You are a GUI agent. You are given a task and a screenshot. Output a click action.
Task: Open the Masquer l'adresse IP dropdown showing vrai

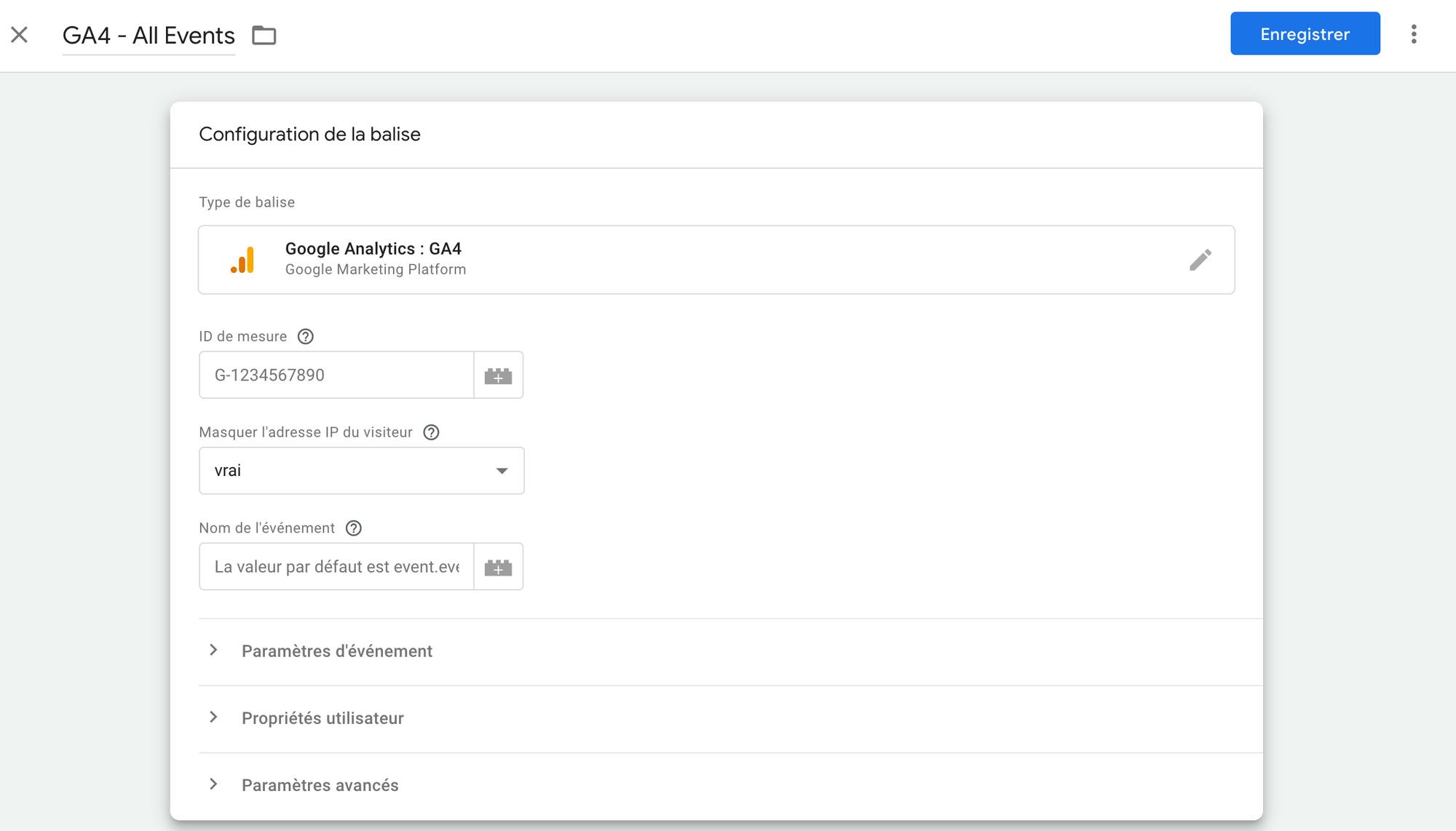(362, 471)
